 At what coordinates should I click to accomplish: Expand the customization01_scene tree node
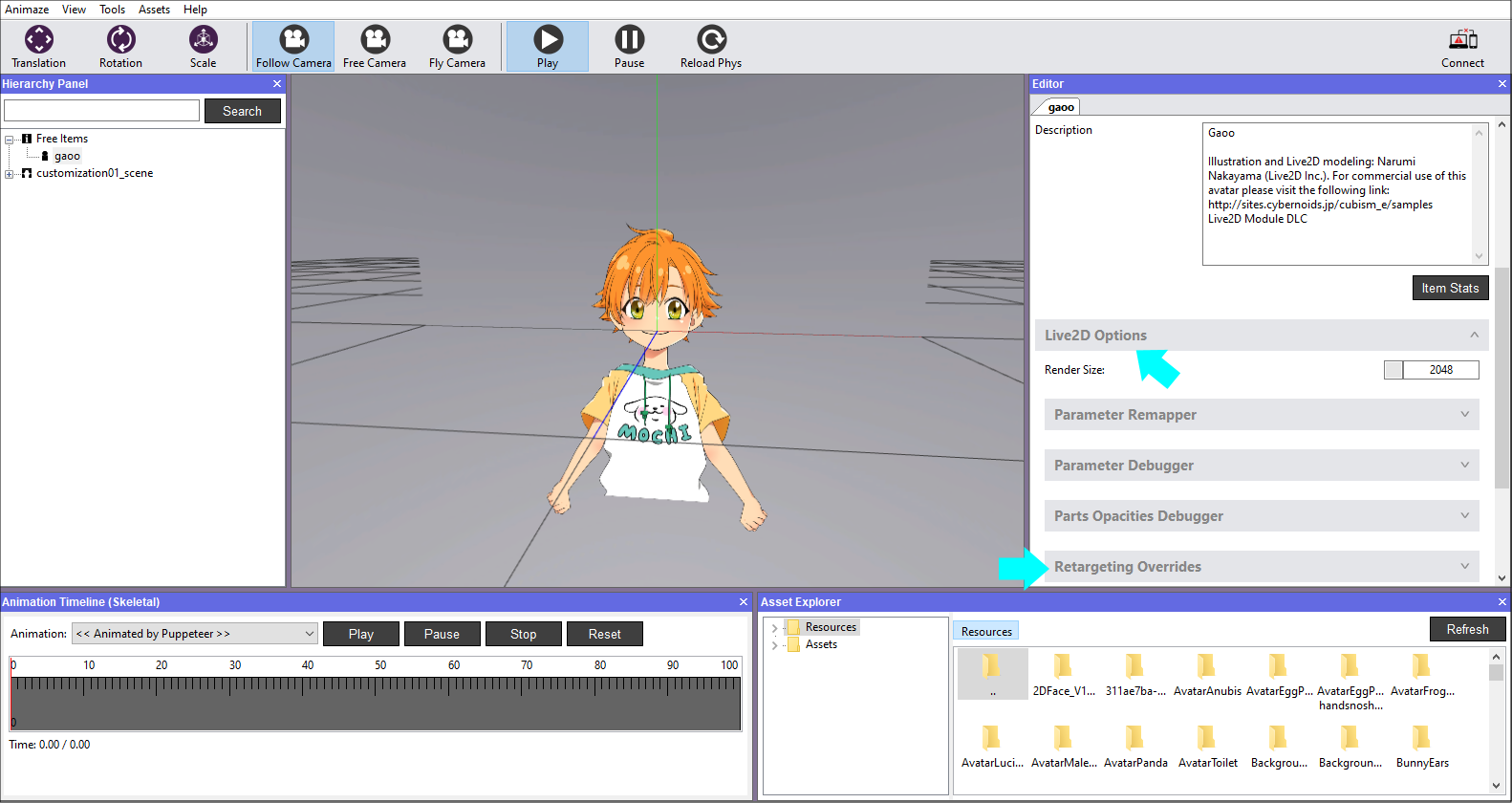[10, 174]
